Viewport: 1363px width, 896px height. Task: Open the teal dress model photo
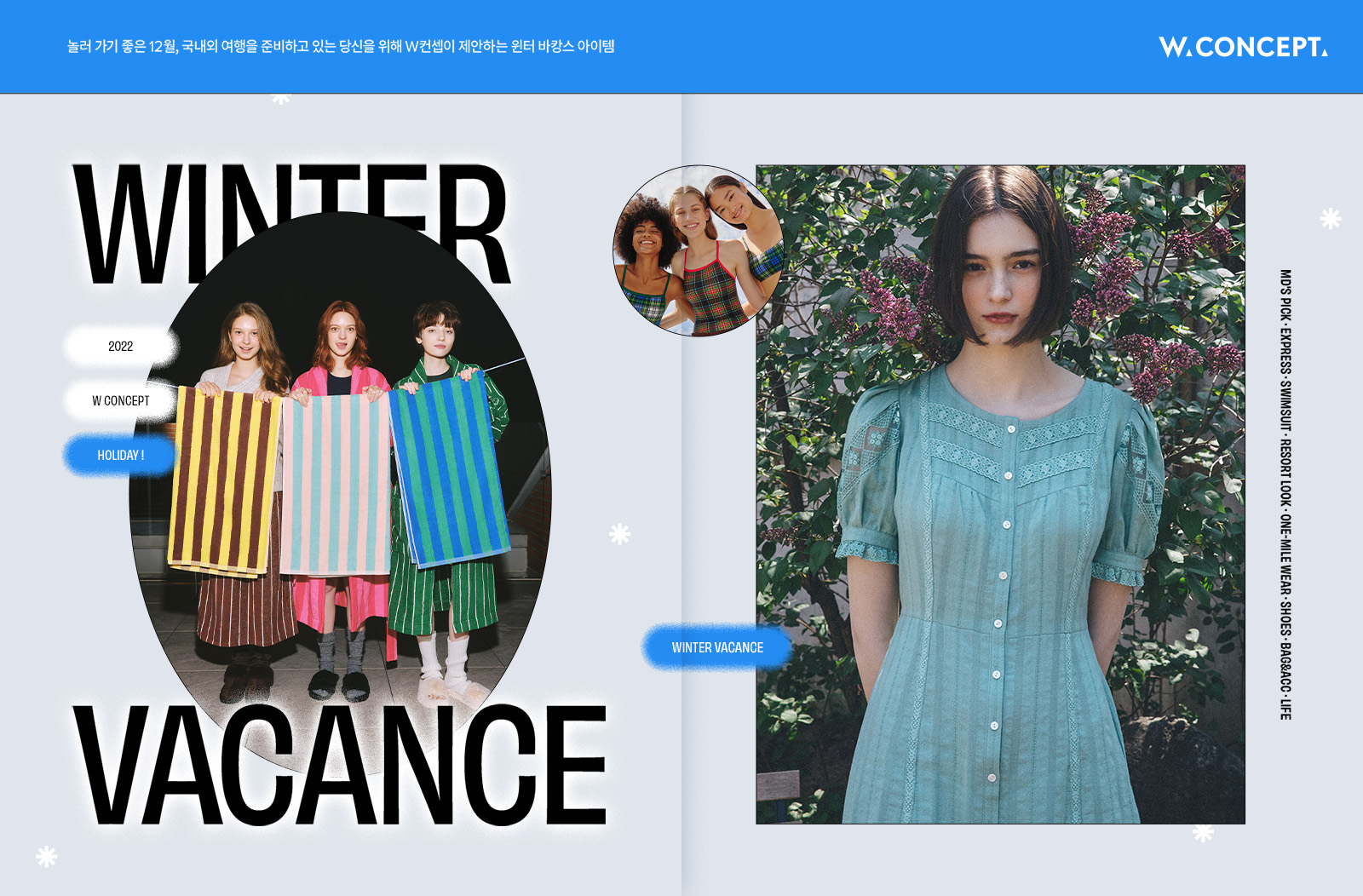pos(1000,494)
